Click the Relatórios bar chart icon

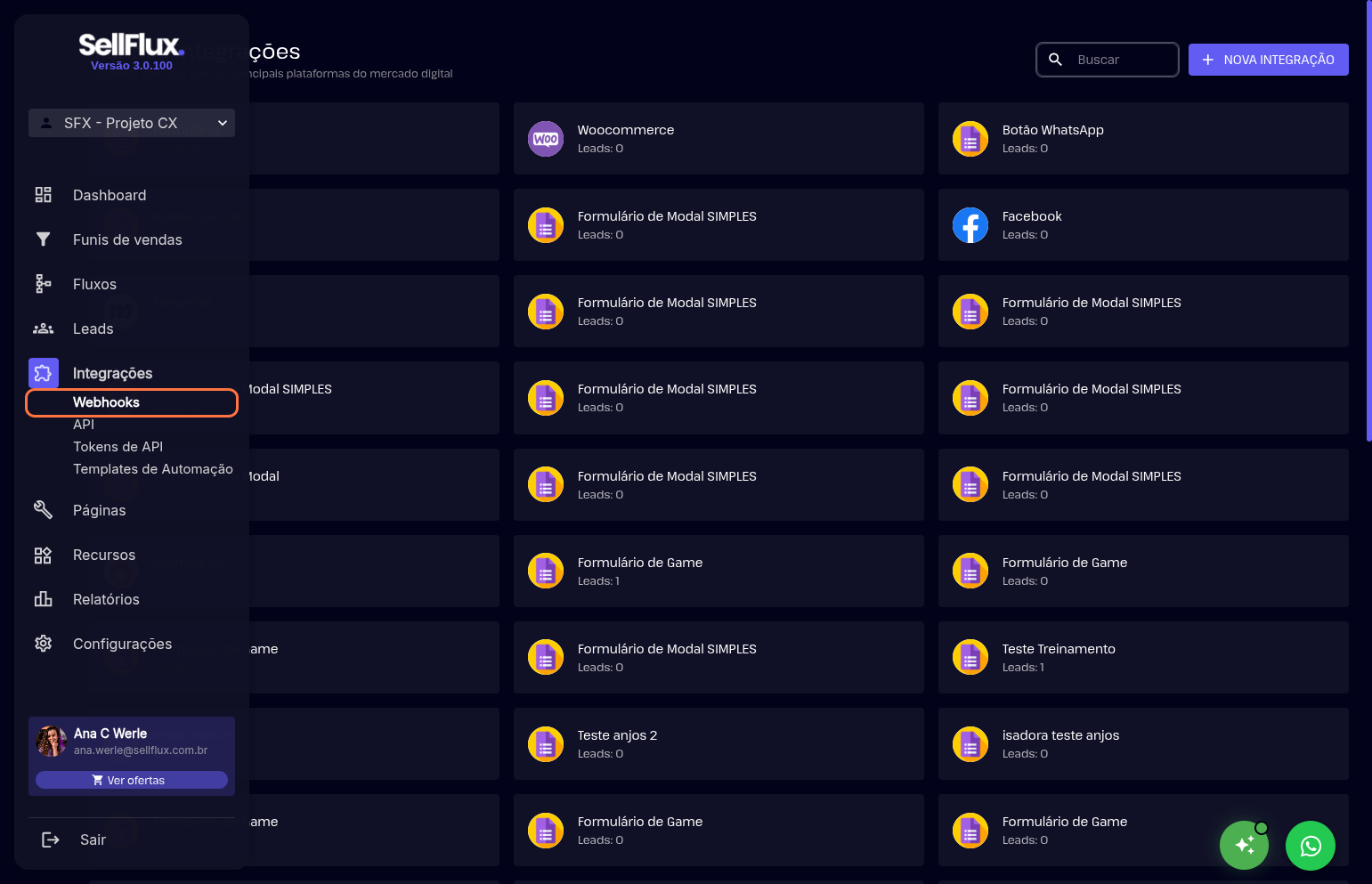(43, 599)
